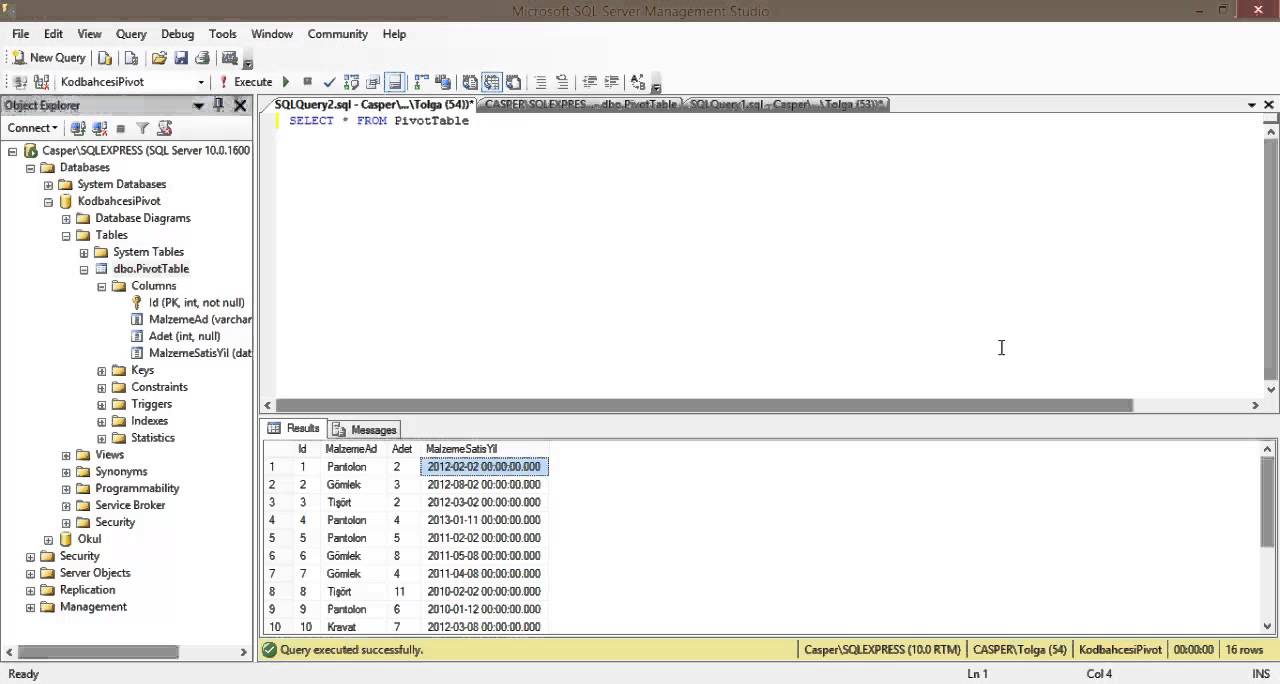Switch to the dbo.PivotTable document tab

tap(580, 104)
